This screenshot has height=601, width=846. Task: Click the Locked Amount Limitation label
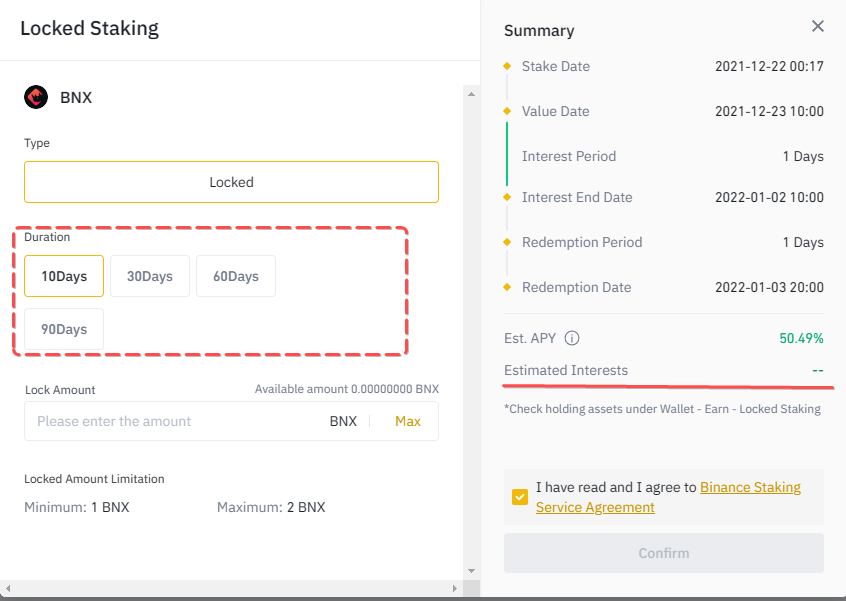tap(94, 479)
